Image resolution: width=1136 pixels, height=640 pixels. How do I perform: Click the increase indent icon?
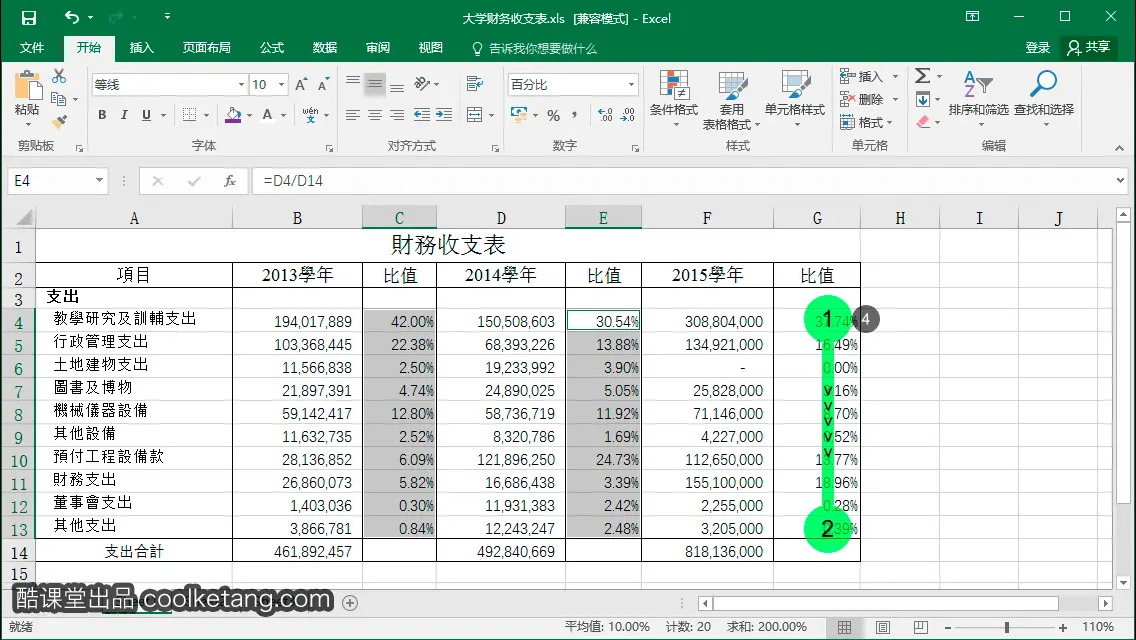pos(444,115)
